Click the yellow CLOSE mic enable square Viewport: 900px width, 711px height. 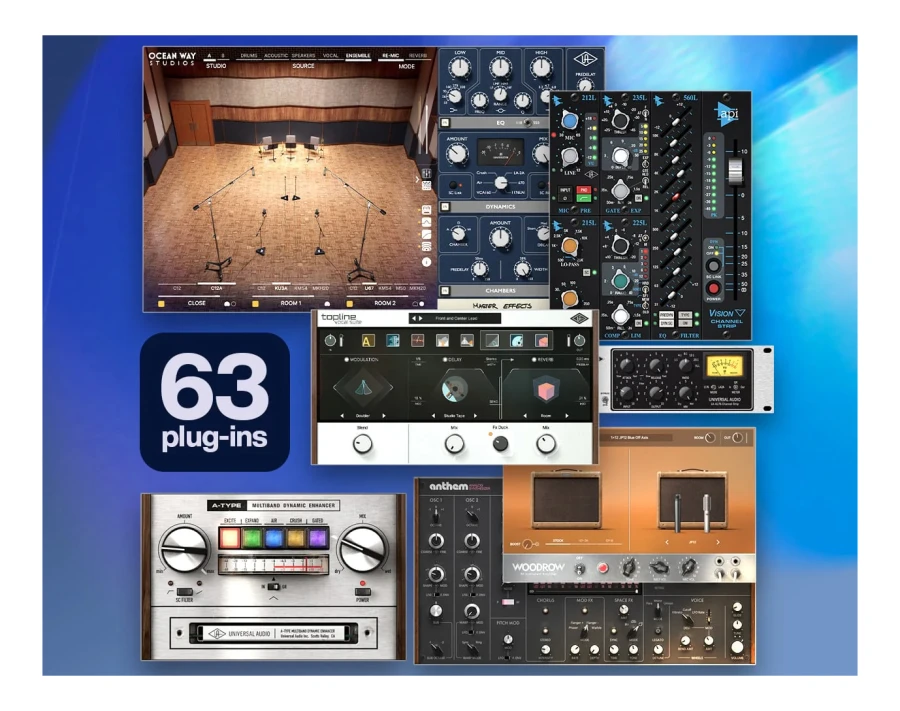[x=161, y=304]
